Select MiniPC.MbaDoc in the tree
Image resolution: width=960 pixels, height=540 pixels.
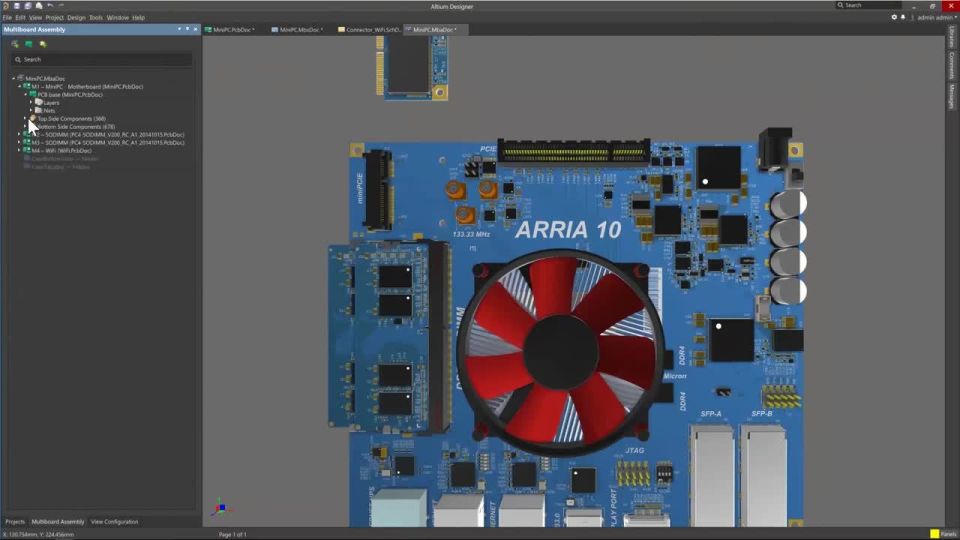pos(45,78)
